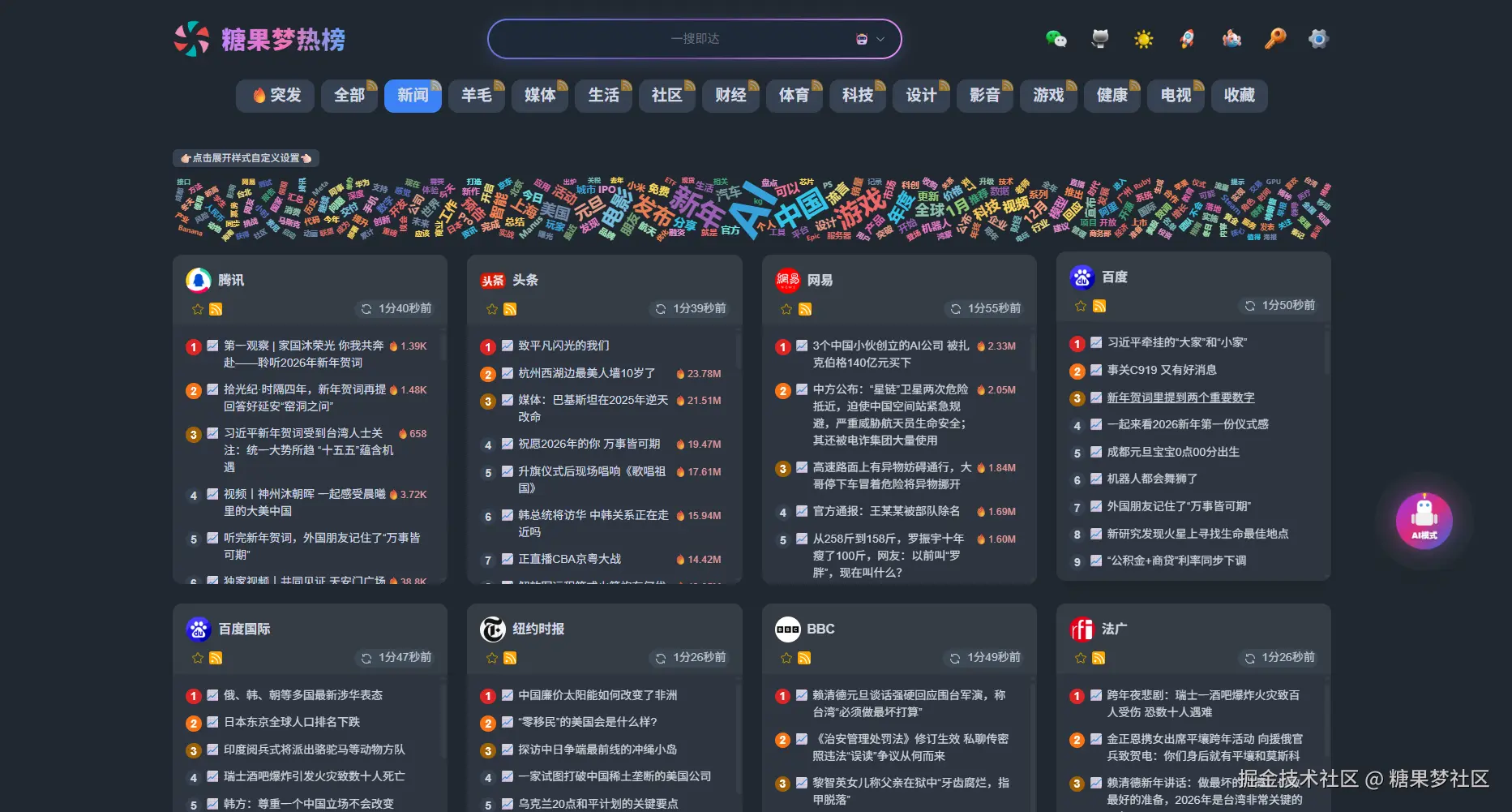Favorite the 百度国际 card with its star
The width and height of the screenshot is (1512, 812).
point(198,658)
